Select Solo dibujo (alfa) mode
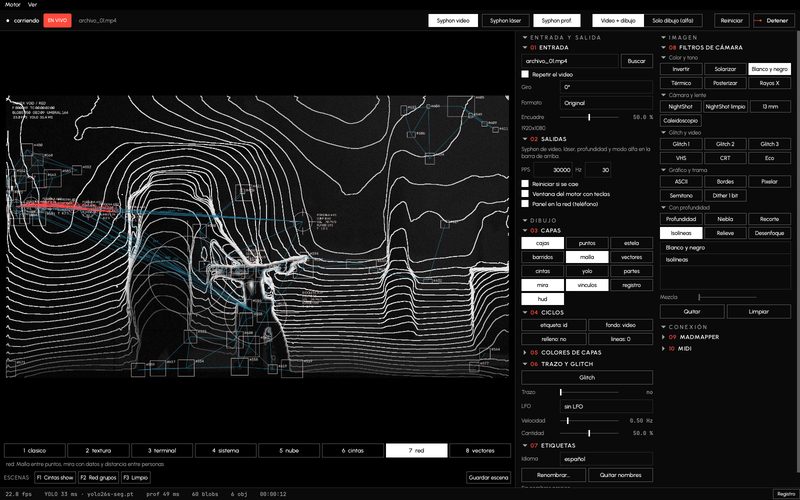The width and height of the screenshot is (800, 500). tap(673, 20)
